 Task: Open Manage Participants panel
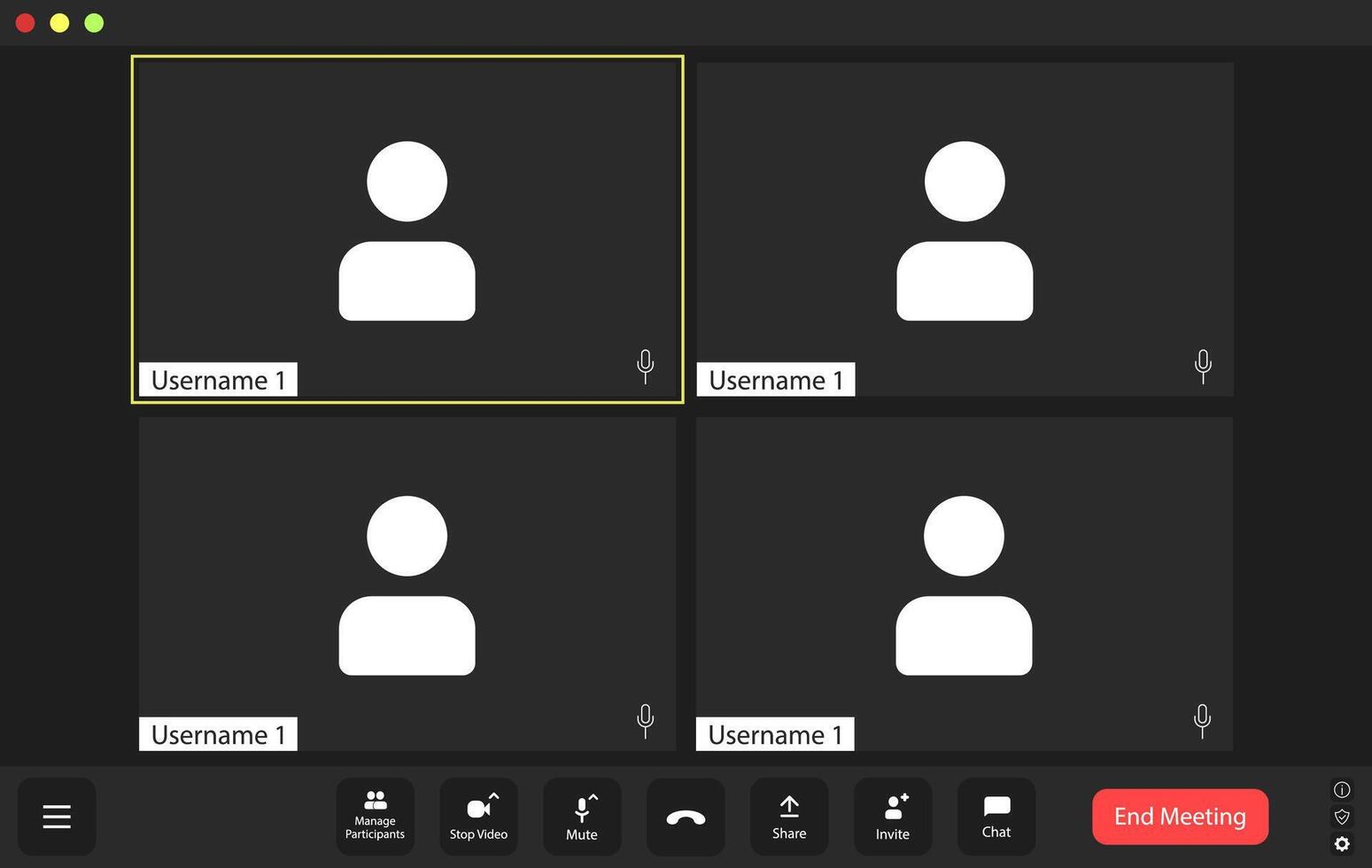375,817
